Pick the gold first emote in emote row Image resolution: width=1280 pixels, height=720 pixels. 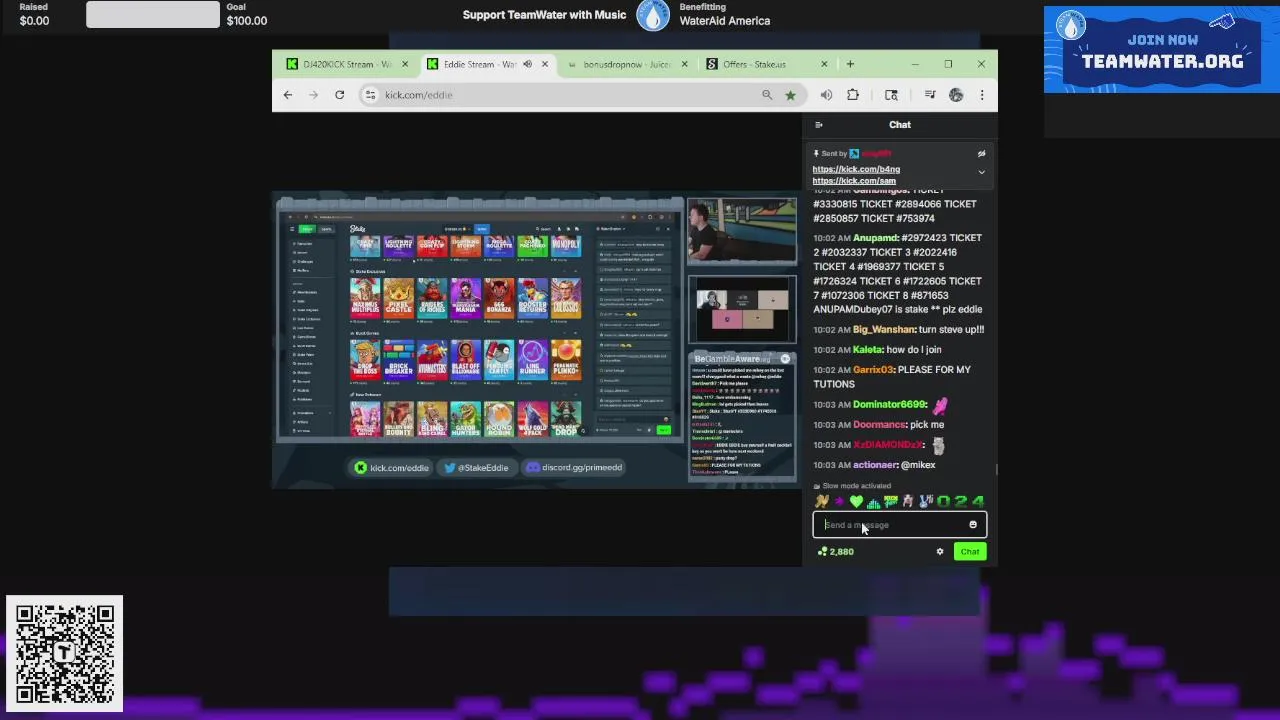click(822, 501)
